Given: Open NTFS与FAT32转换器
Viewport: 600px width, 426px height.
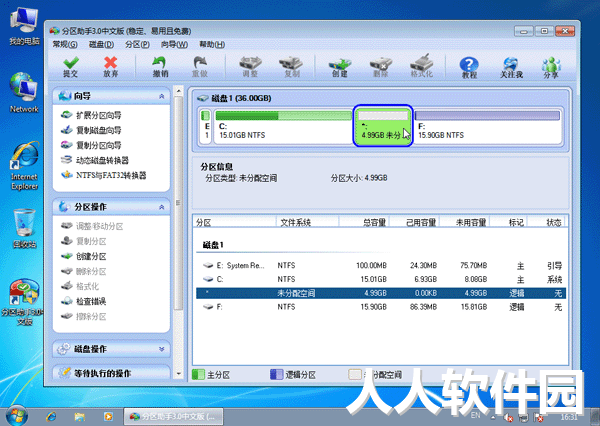Looking at the screenshot, I should pos(103,175).
